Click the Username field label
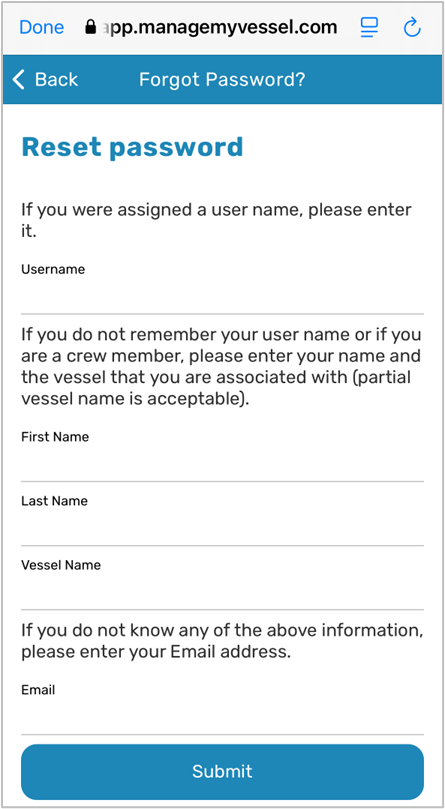The image size is (445, 809). 53,269
